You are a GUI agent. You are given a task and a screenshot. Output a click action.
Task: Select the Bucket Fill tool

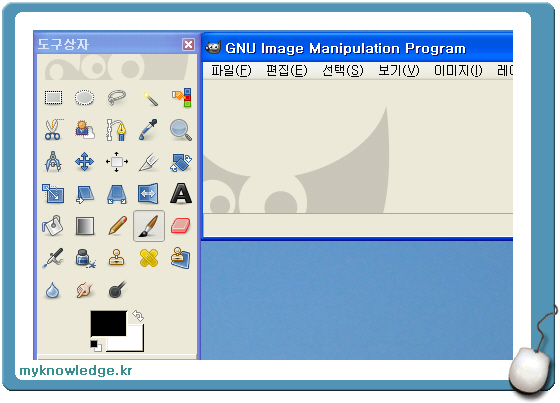tap(53, 226)
